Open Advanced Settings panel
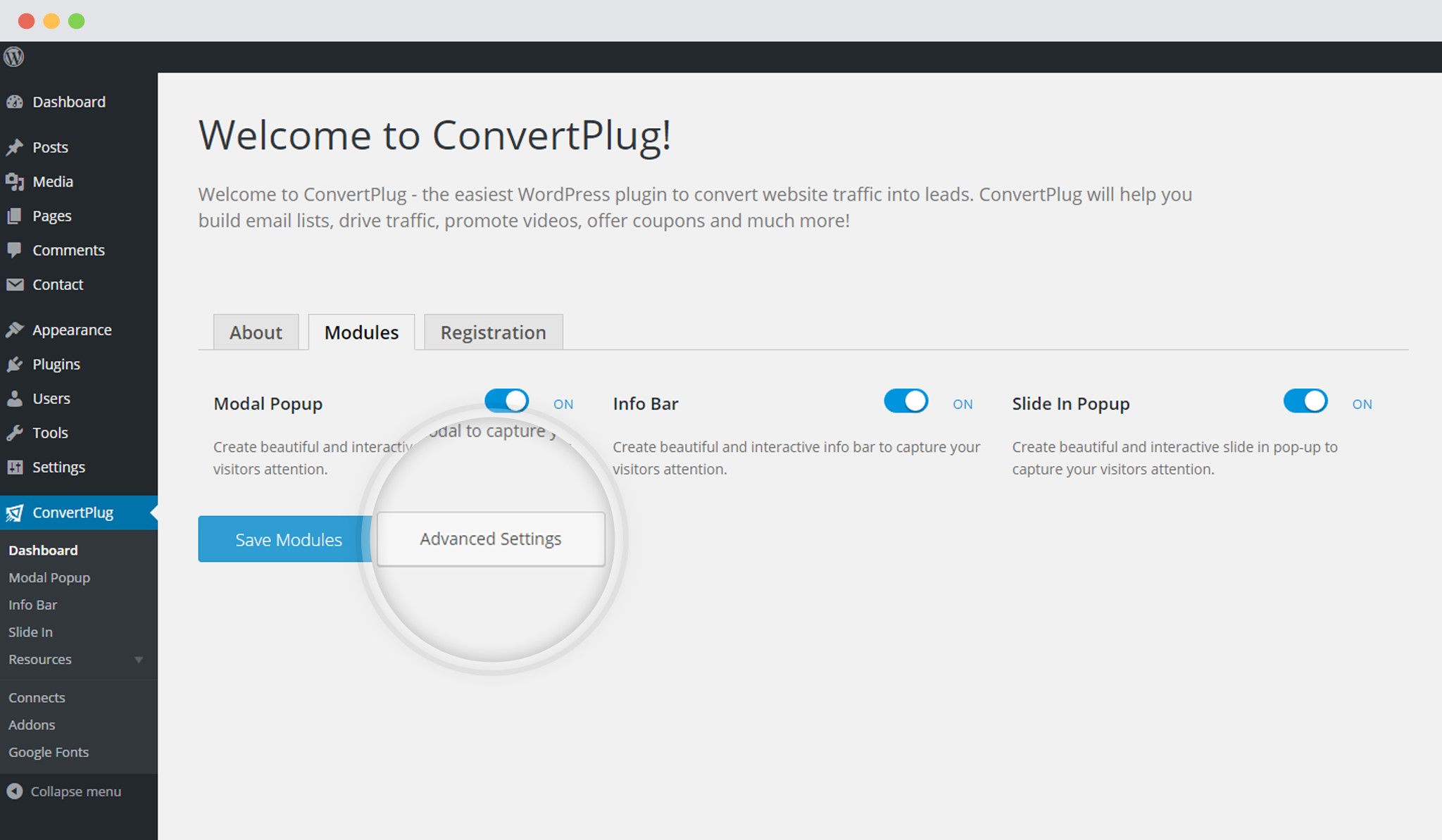Viewport: 1442px width, 840px height. [x=490, y=539]
